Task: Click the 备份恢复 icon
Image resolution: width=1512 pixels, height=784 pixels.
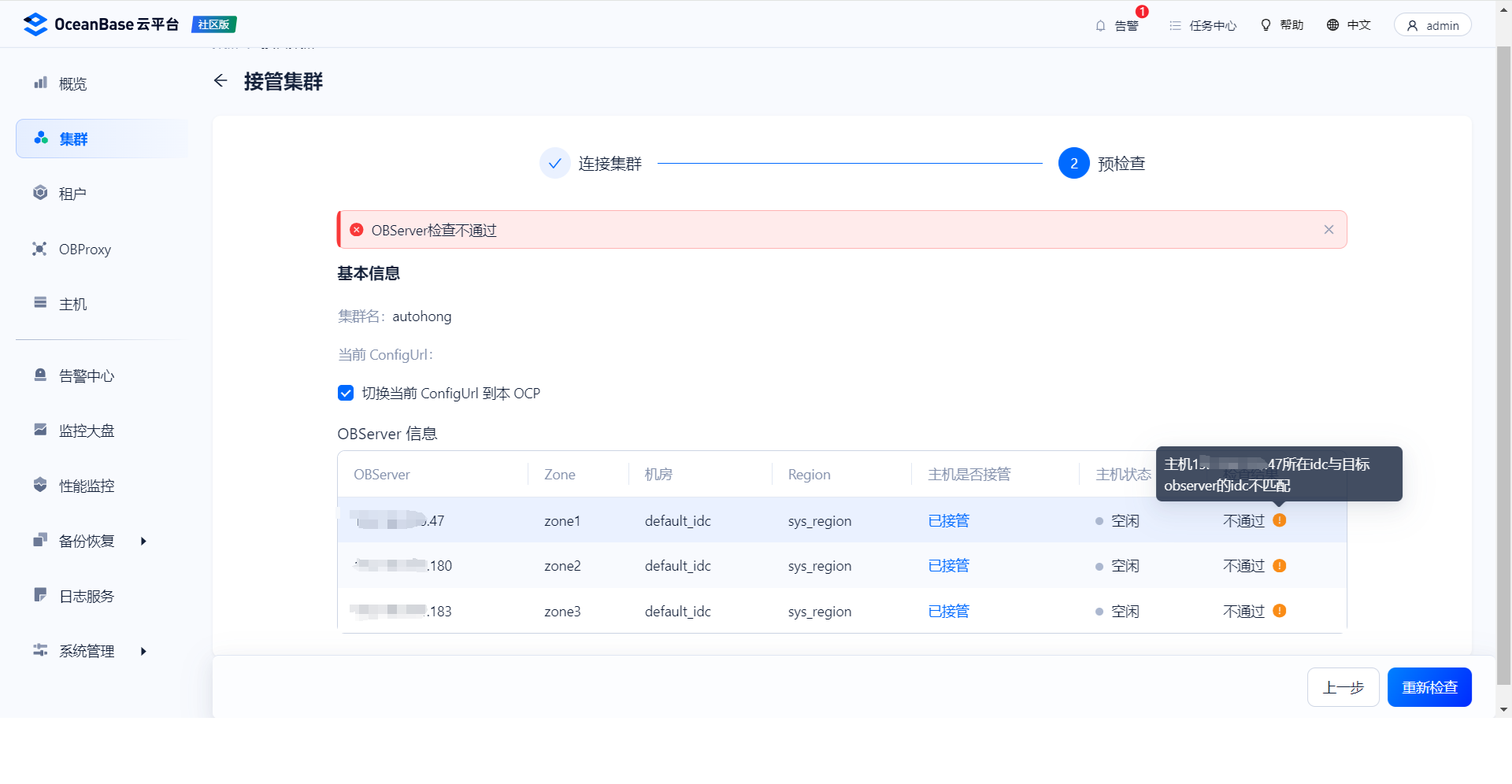Action: 40,539
